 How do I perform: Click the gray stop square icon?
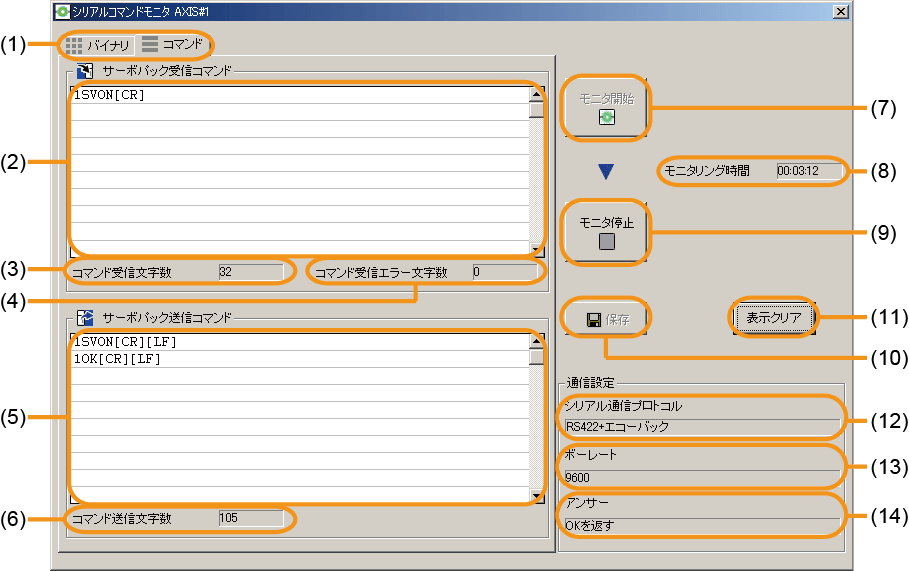click(606, 240)
